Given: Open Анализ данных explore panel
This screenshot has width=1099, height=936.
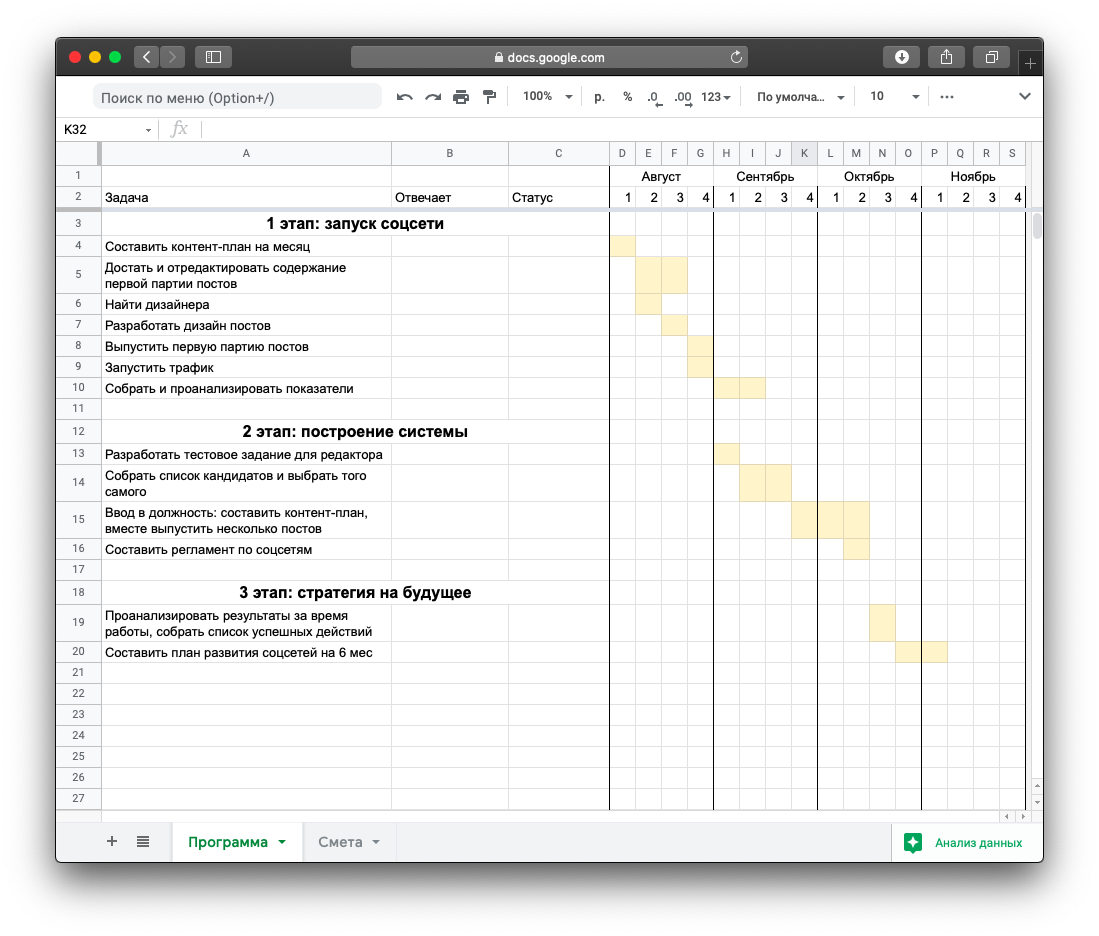Looking at the screenshot, I should click(966, 843).
